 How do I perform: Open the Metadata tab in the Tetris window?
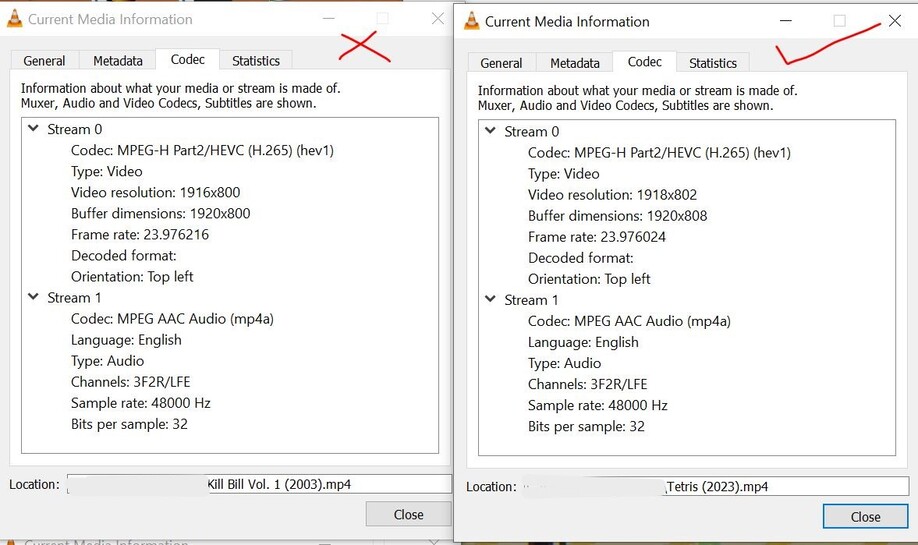(575, 63)
